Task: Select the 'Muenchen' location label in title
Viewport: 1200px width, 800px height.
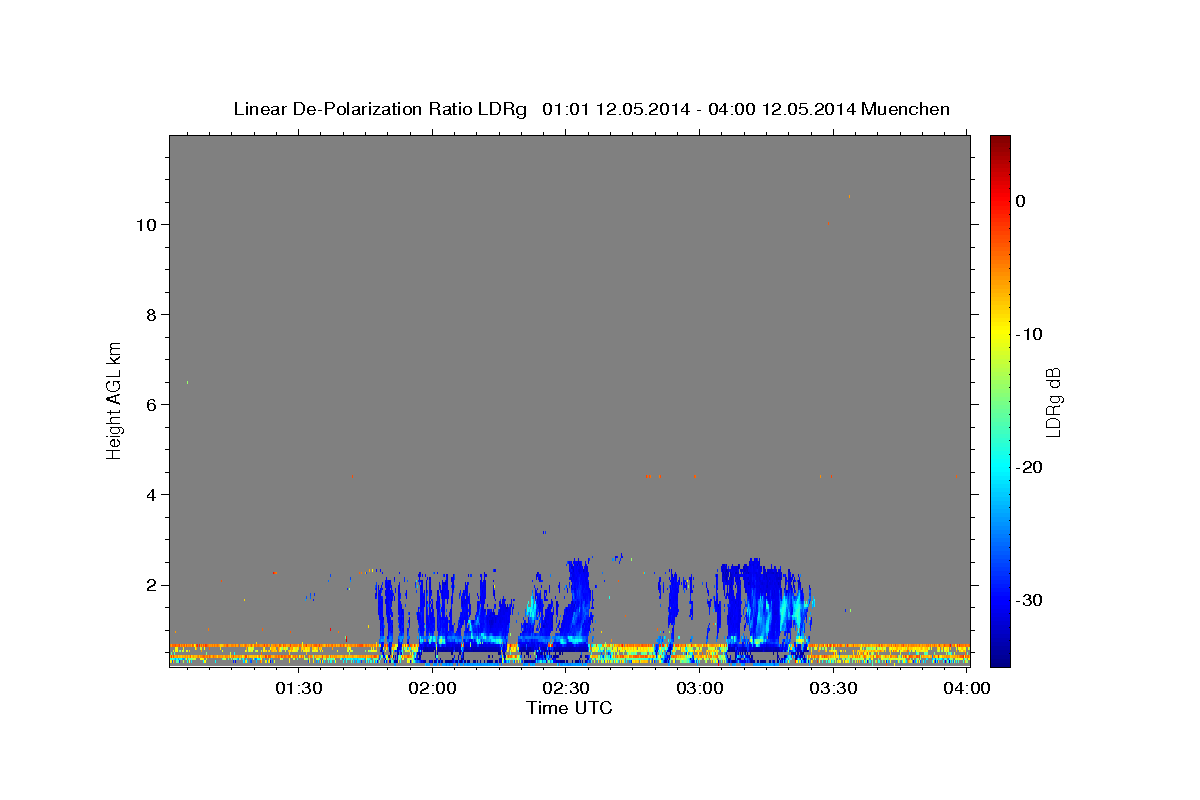Action: point(906,109)
